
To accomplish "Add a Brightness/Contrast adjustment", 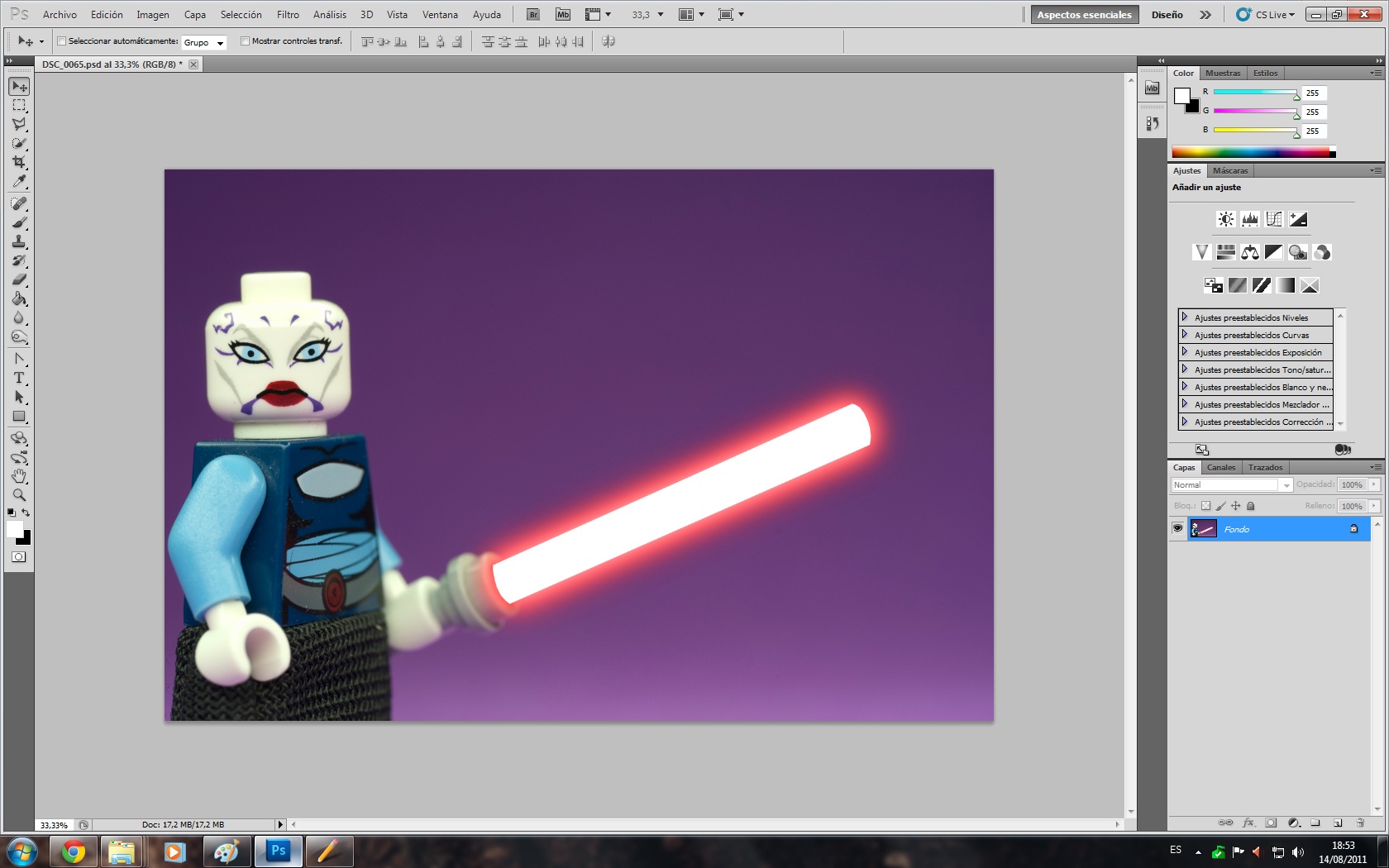I will (x=1225, y=219).
